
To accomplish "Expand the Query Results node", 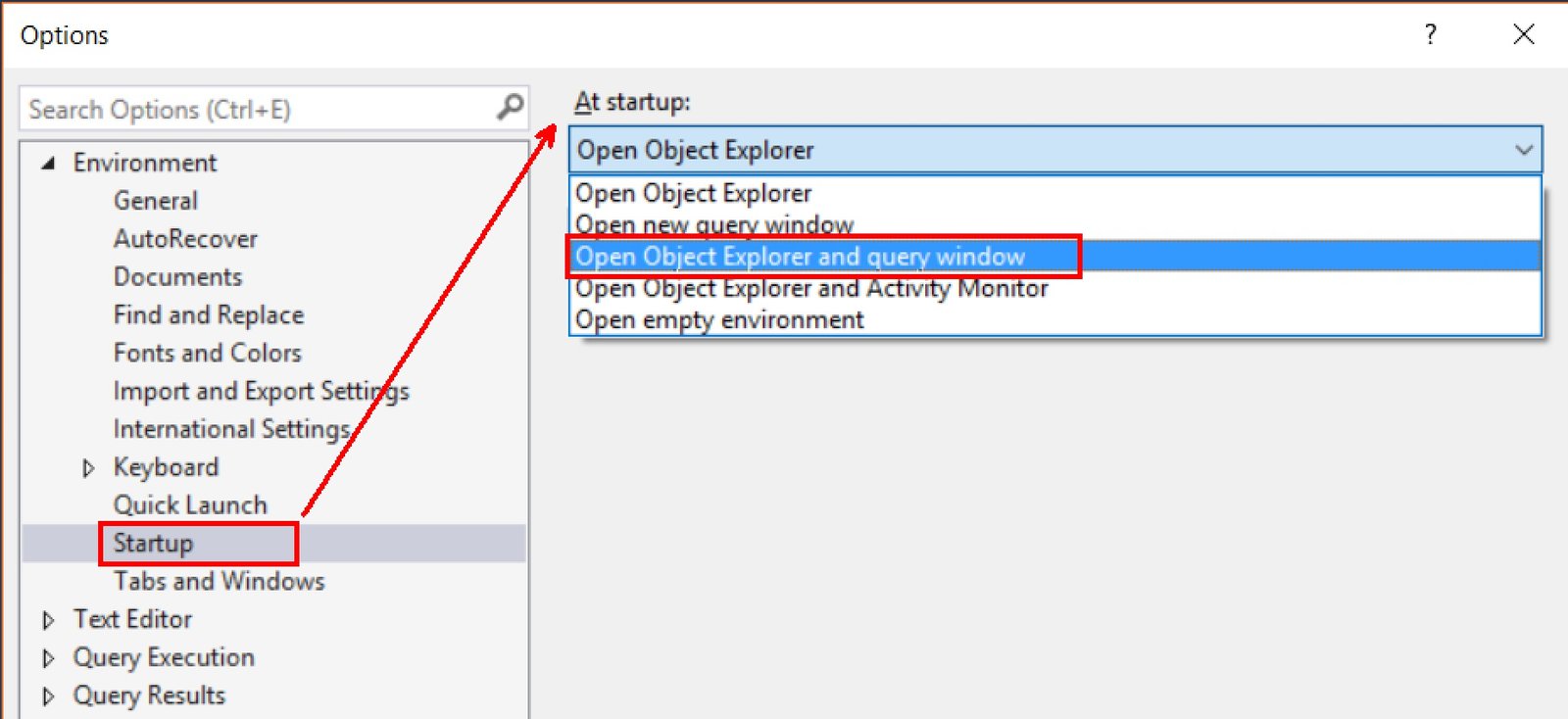I will (48, 696).
